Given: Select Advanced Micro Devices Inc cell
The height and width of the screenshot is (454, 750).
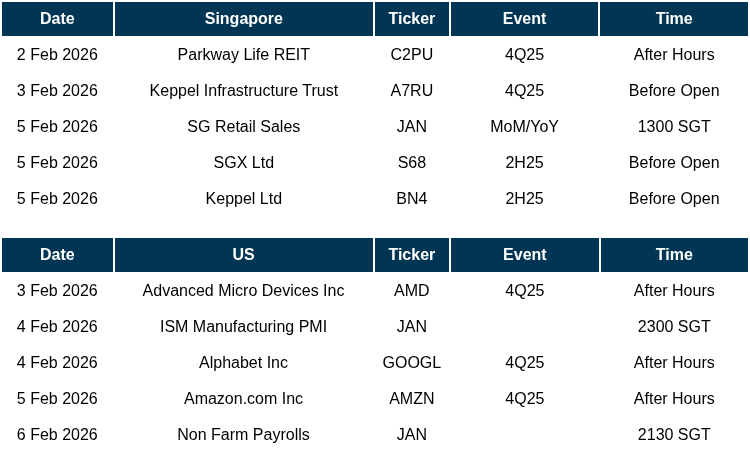Looking at the screenshot, I should tap(243, 291).
